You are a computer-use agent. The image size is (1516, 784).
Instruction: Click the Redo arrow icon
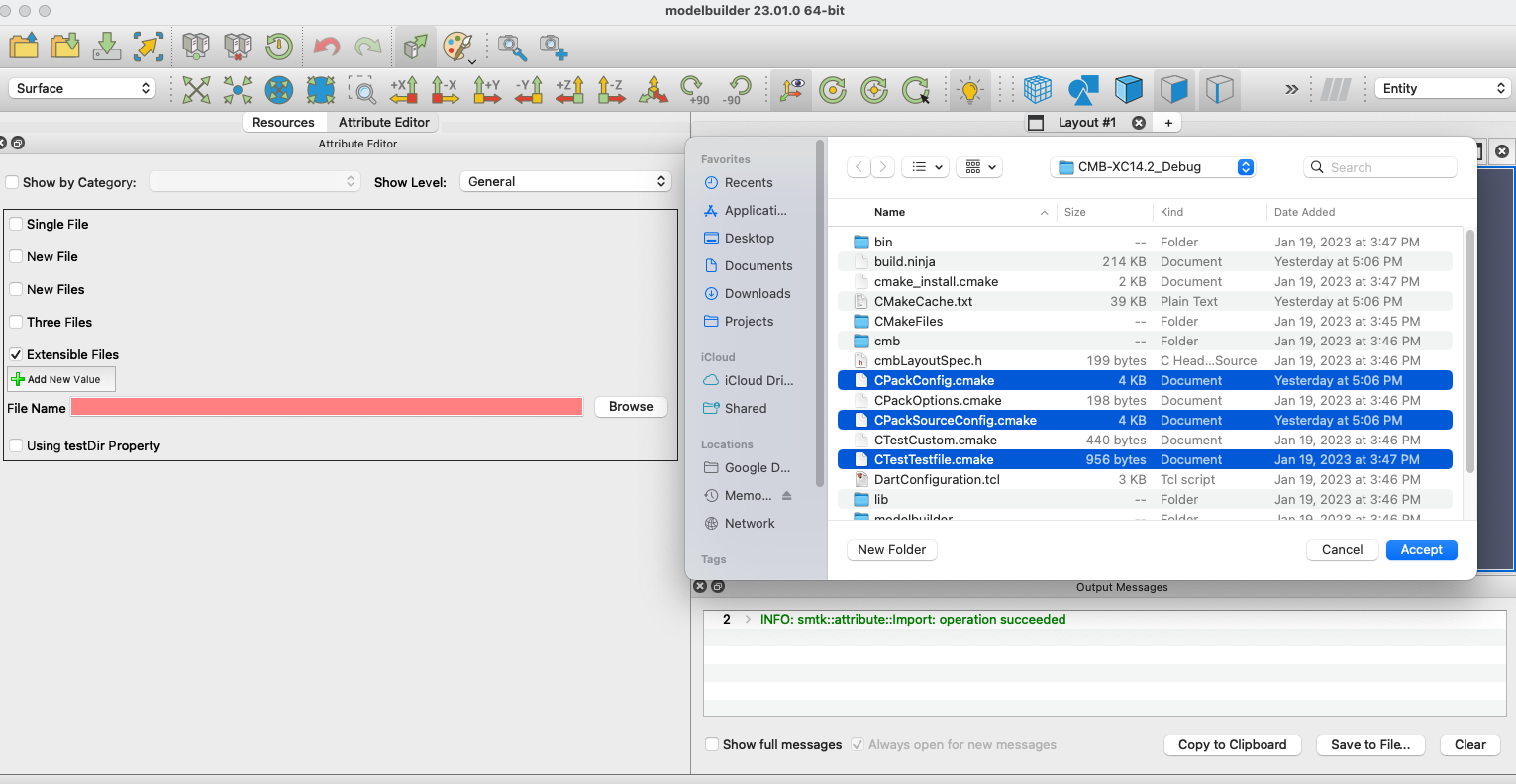pos(368,46)
